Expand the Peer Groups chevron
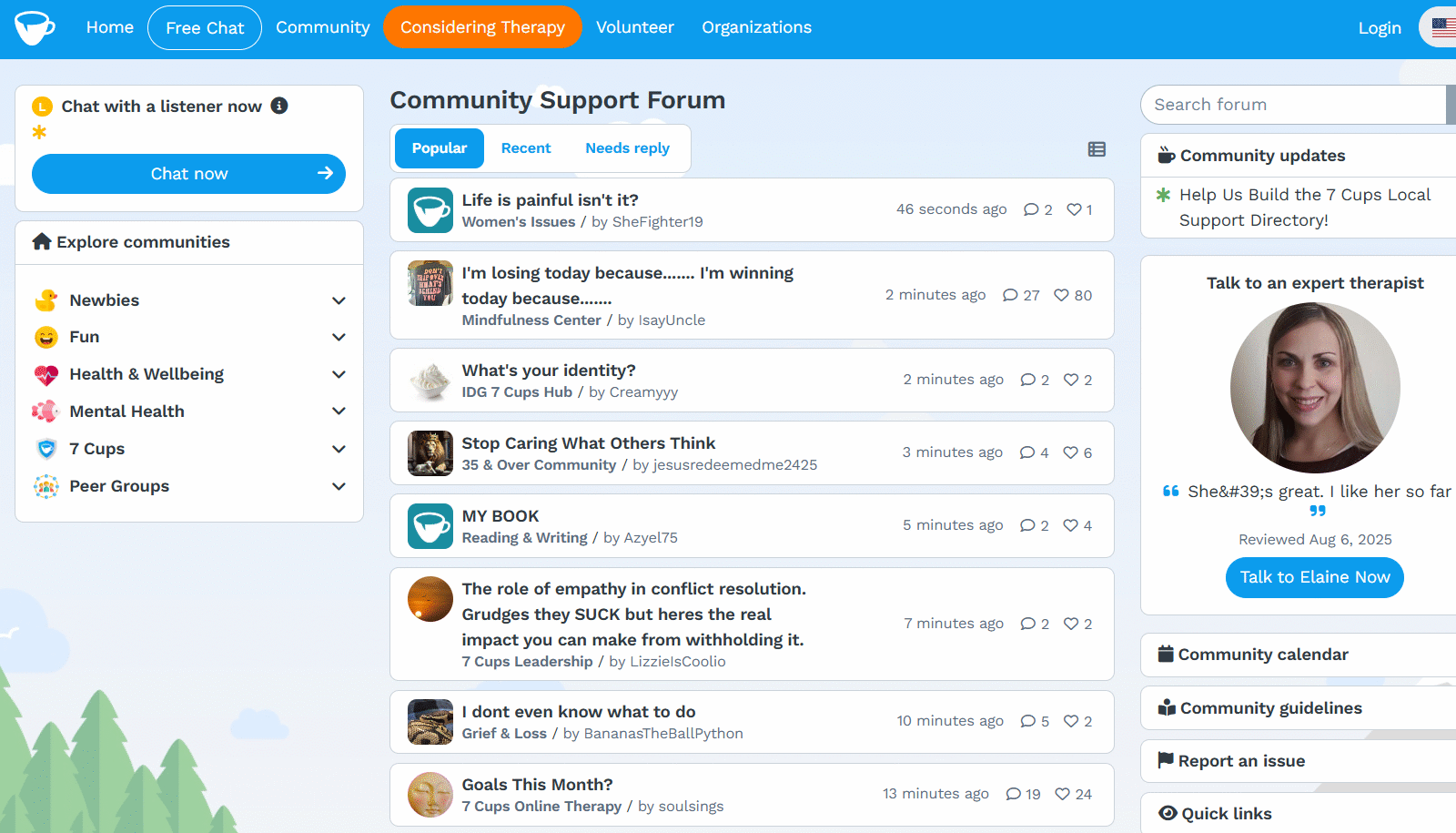1456x833 pixels. [339, 486]
